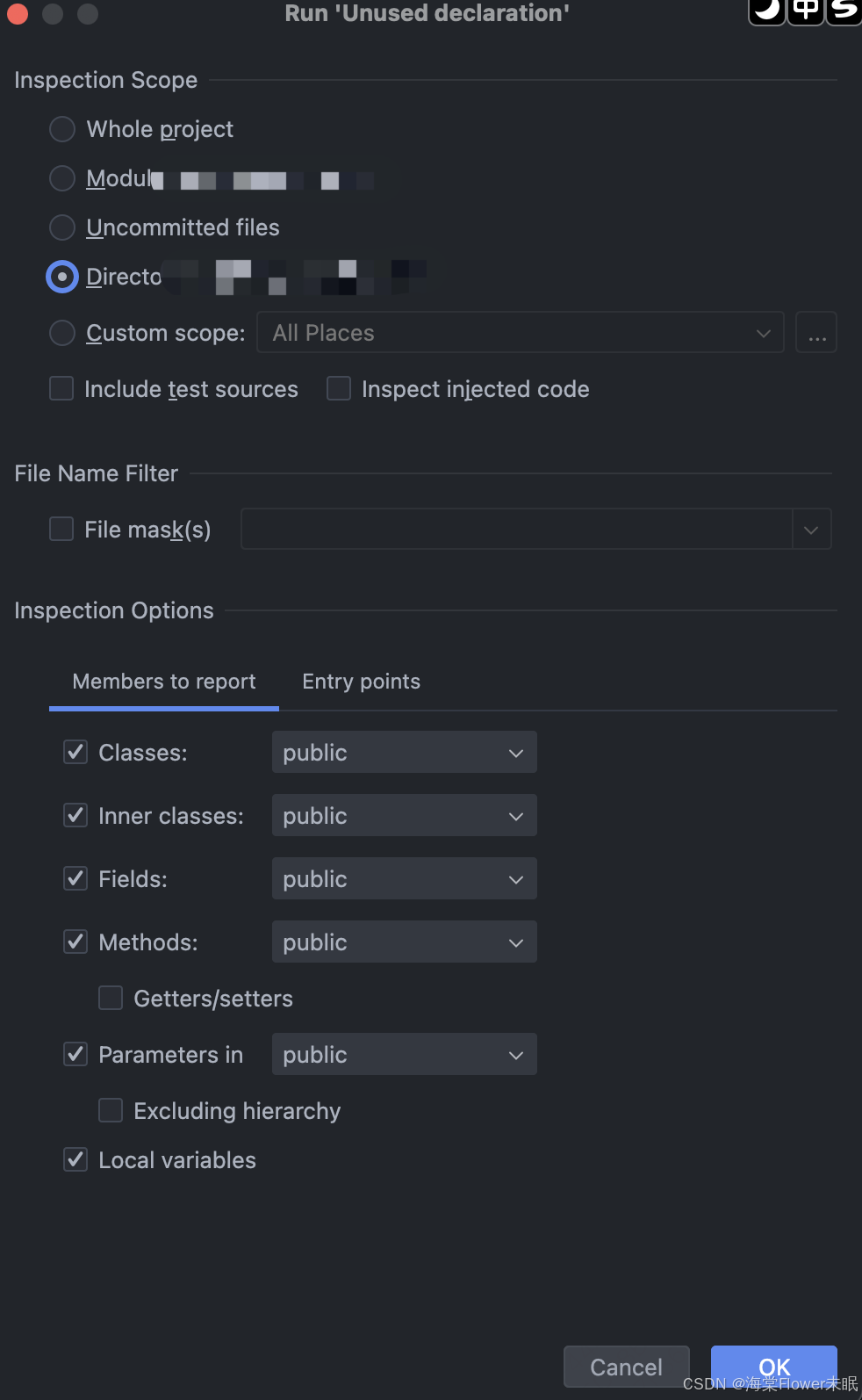The width and height of the screenshot is (862, 1400).
Task: Click the Chinese input mode icon
Action: (x=805, y=10)
